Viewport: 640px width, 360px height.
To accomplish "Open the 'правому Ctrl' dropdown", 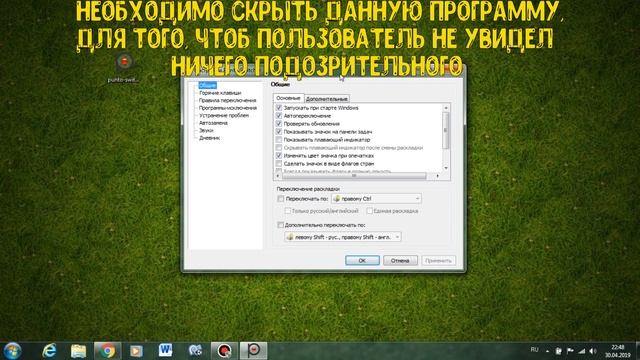I will coord(376,199).
